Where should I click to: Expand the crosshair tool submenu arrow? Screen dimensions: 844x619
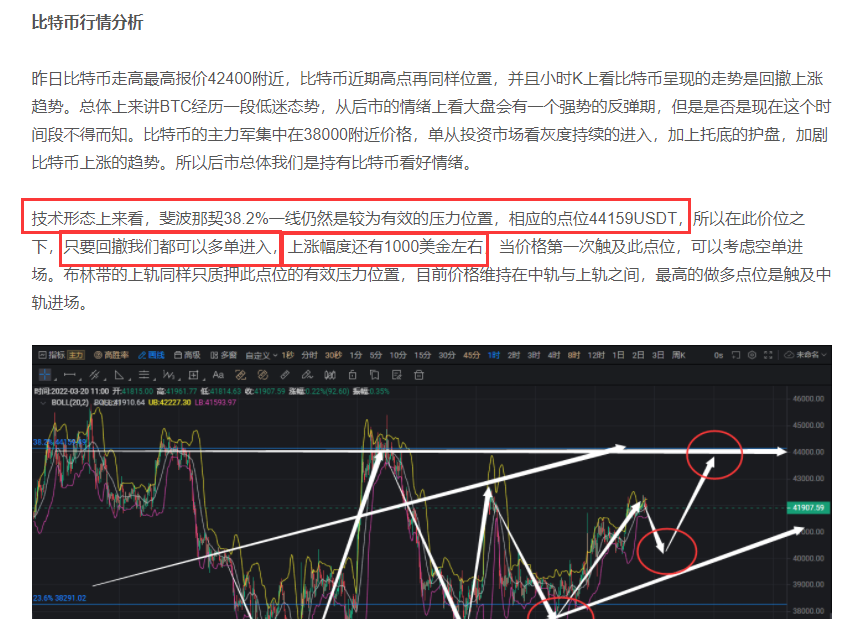tap(55, 379)
